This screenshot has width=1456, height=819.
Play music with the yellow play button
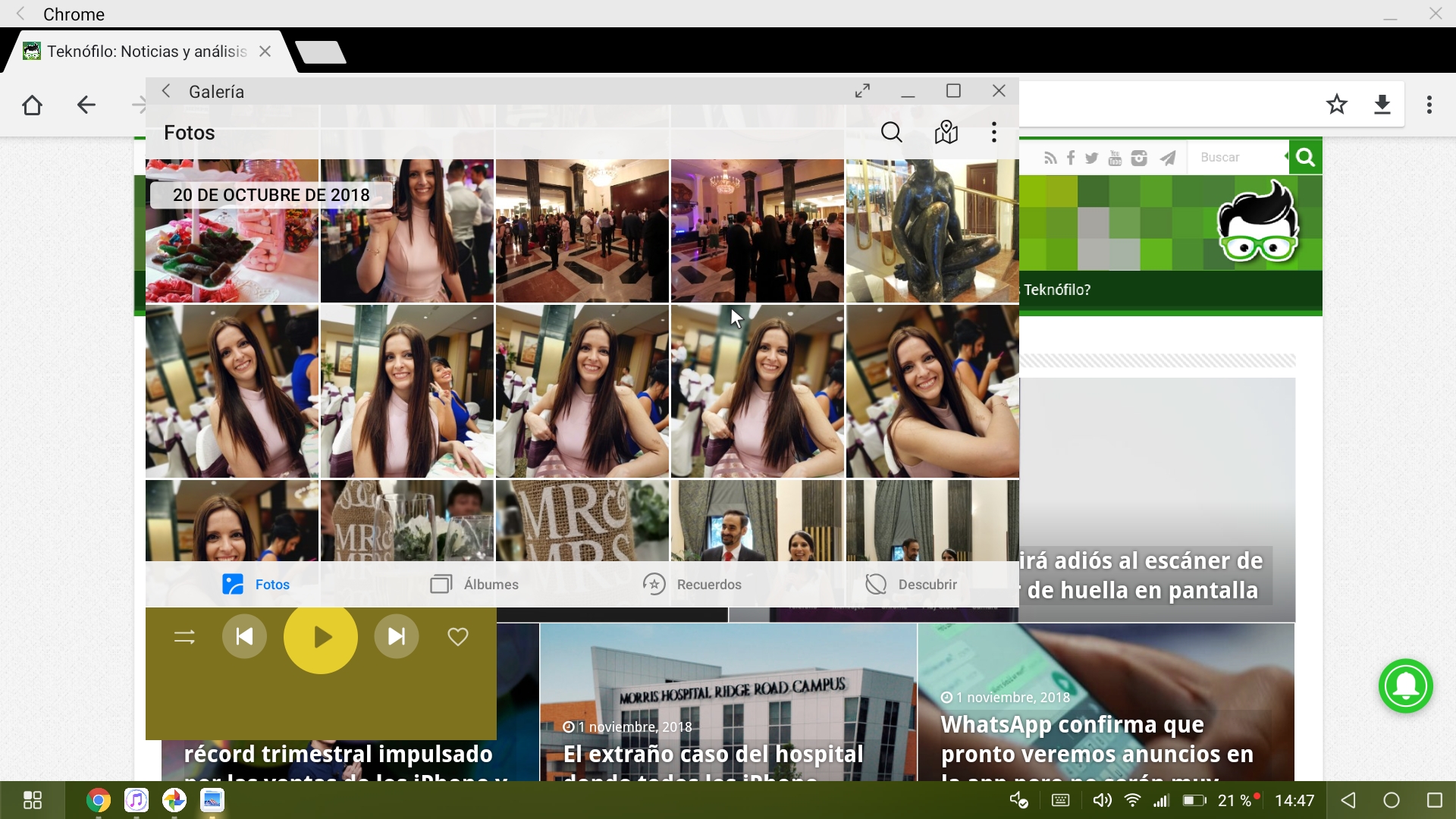coord(321,636)
